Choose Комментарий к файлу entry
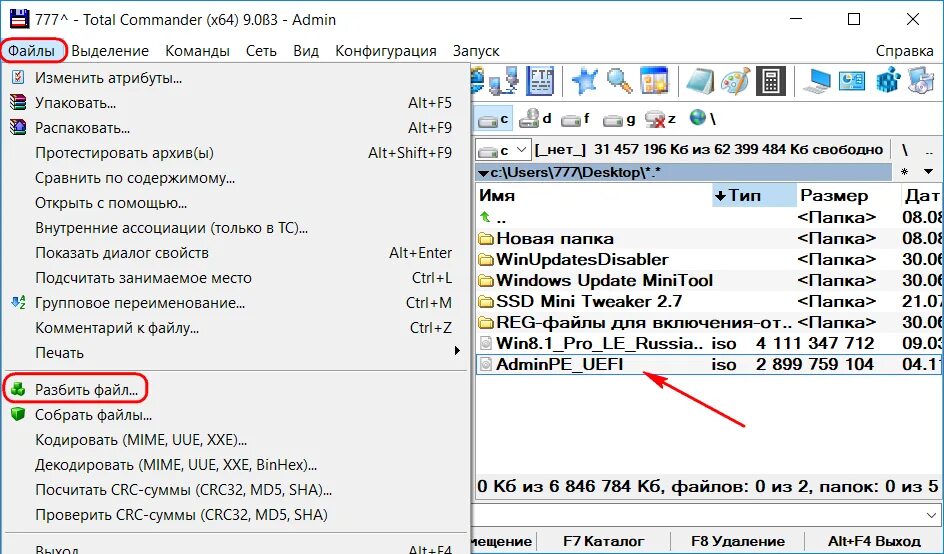The image size is (944, 554). click(x=235, y=328)
